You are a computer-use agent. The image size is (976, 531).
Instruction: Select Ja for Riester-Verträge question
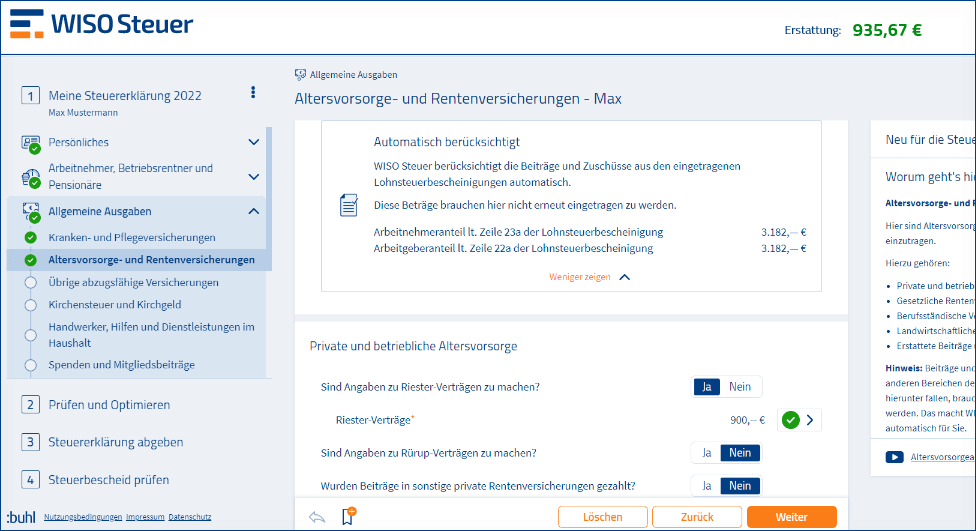[x=706, y=387]
